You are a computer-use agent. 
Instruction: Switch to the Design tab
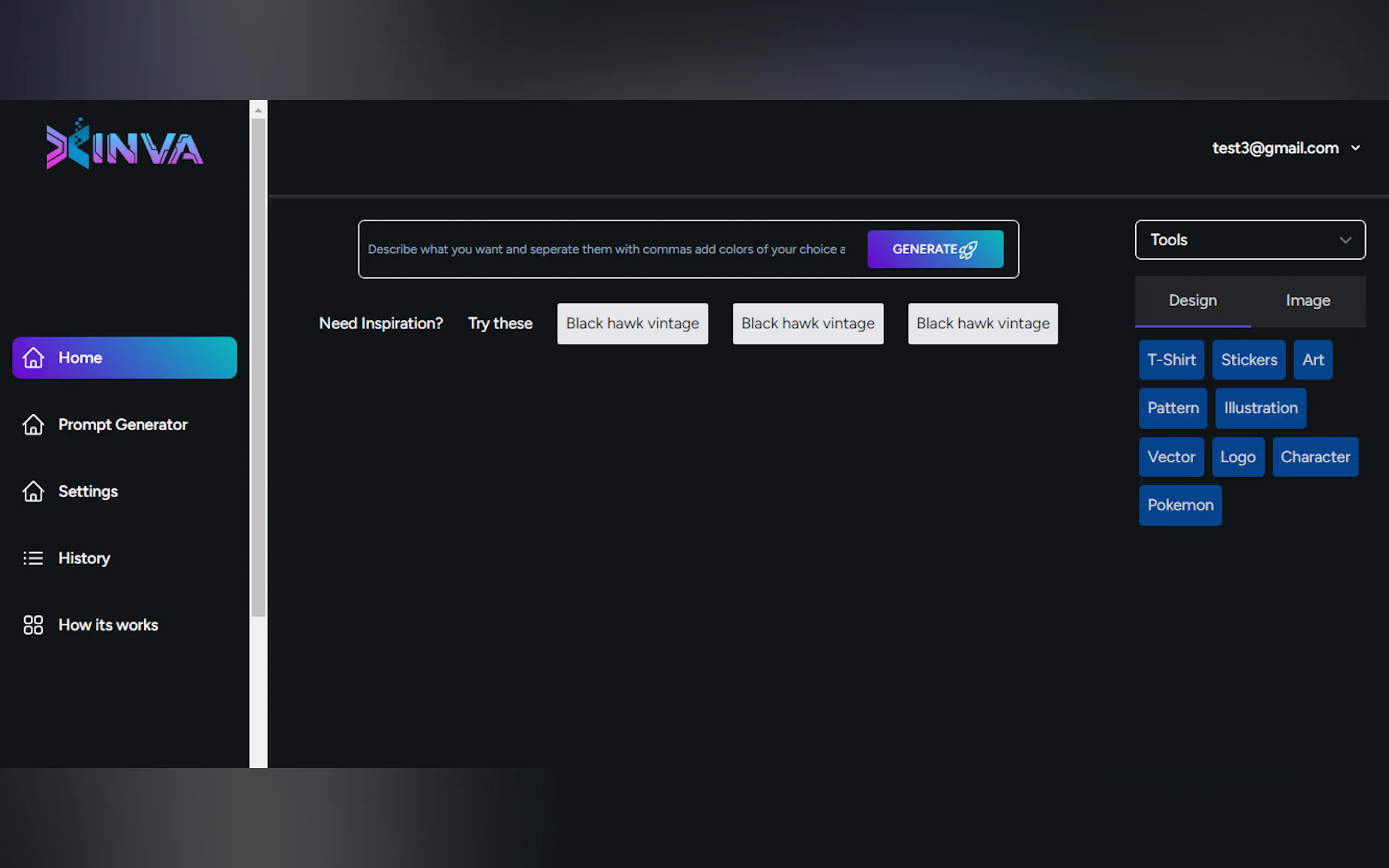pyautogui.click(x=1193, y=301)
